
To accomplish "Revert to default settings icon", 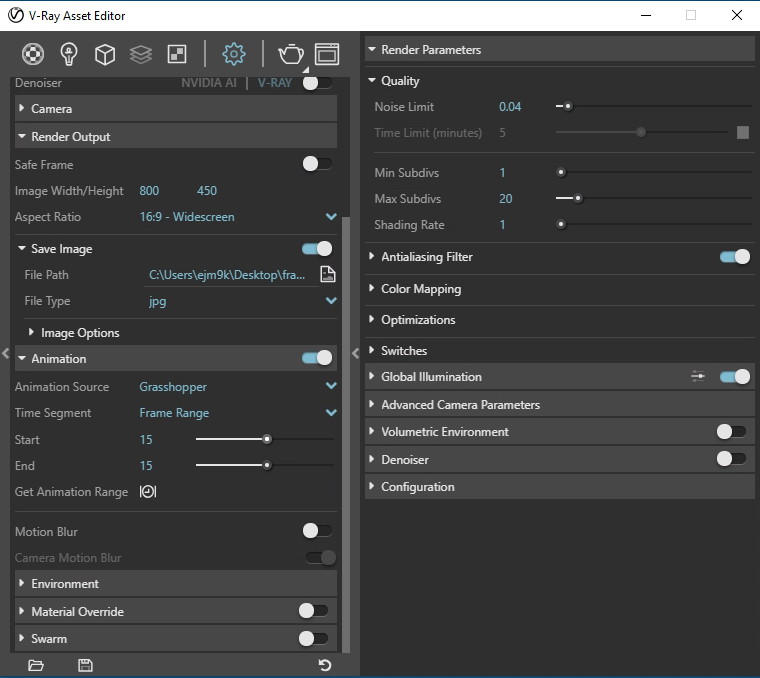I will (325, 665).
